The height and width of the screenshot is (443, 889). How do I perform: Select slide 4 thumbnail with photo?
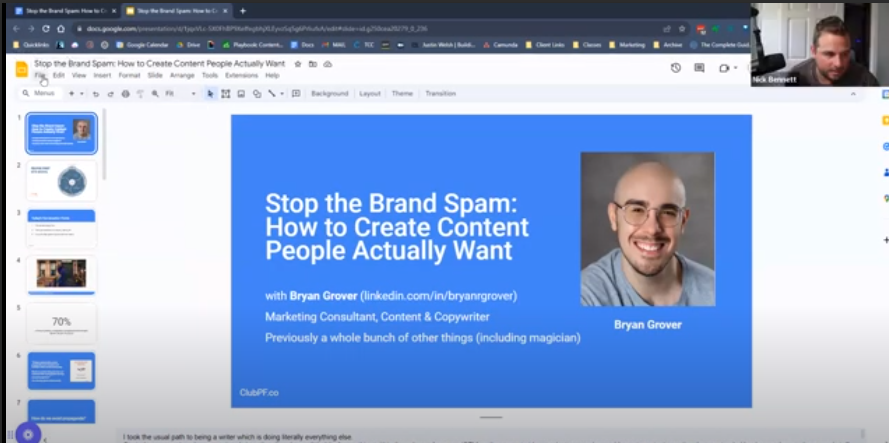point(61,275)
